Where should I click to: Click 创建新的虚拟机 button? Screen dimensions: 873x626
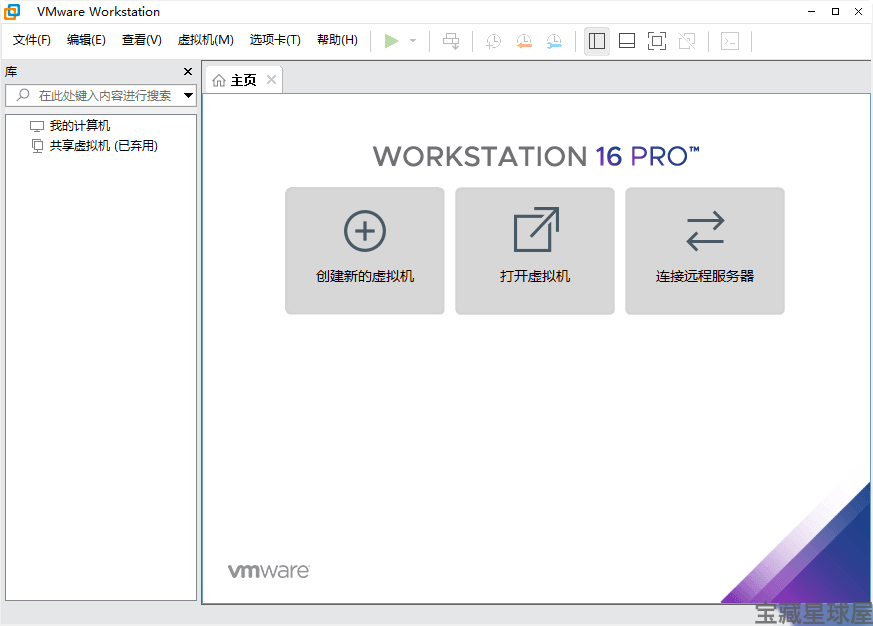pyautogui.click(x=365, y=251)
